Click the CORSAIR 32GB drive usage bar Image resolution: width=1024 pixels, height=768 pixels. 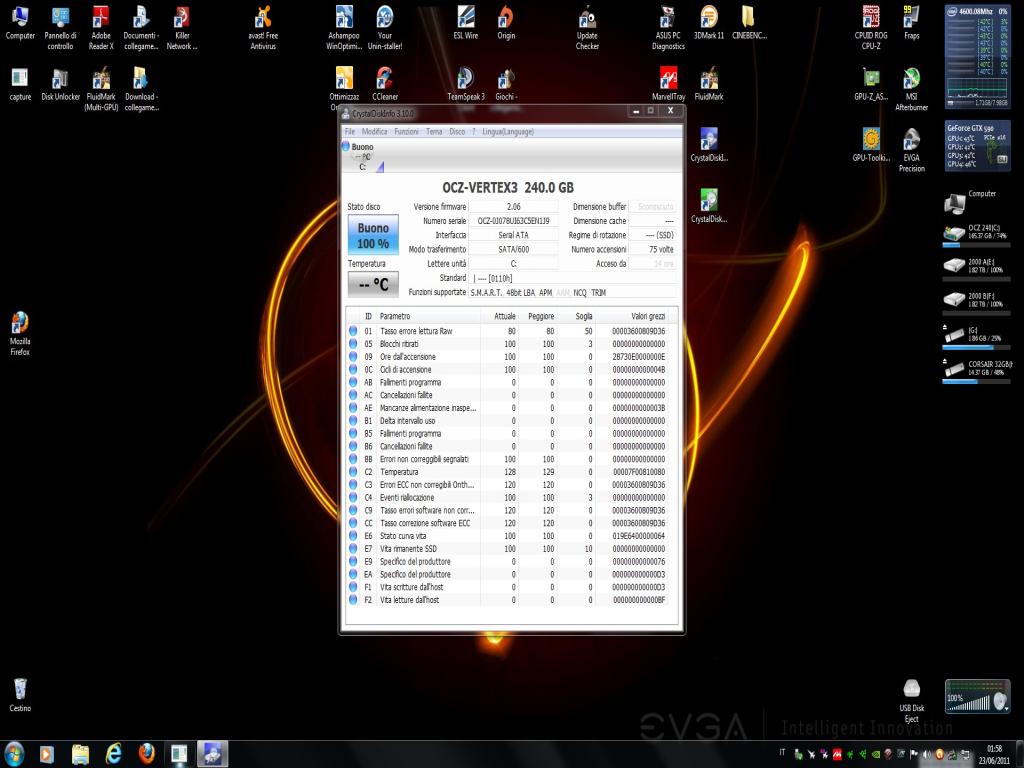pyautogui.click(x=976, y=381)
